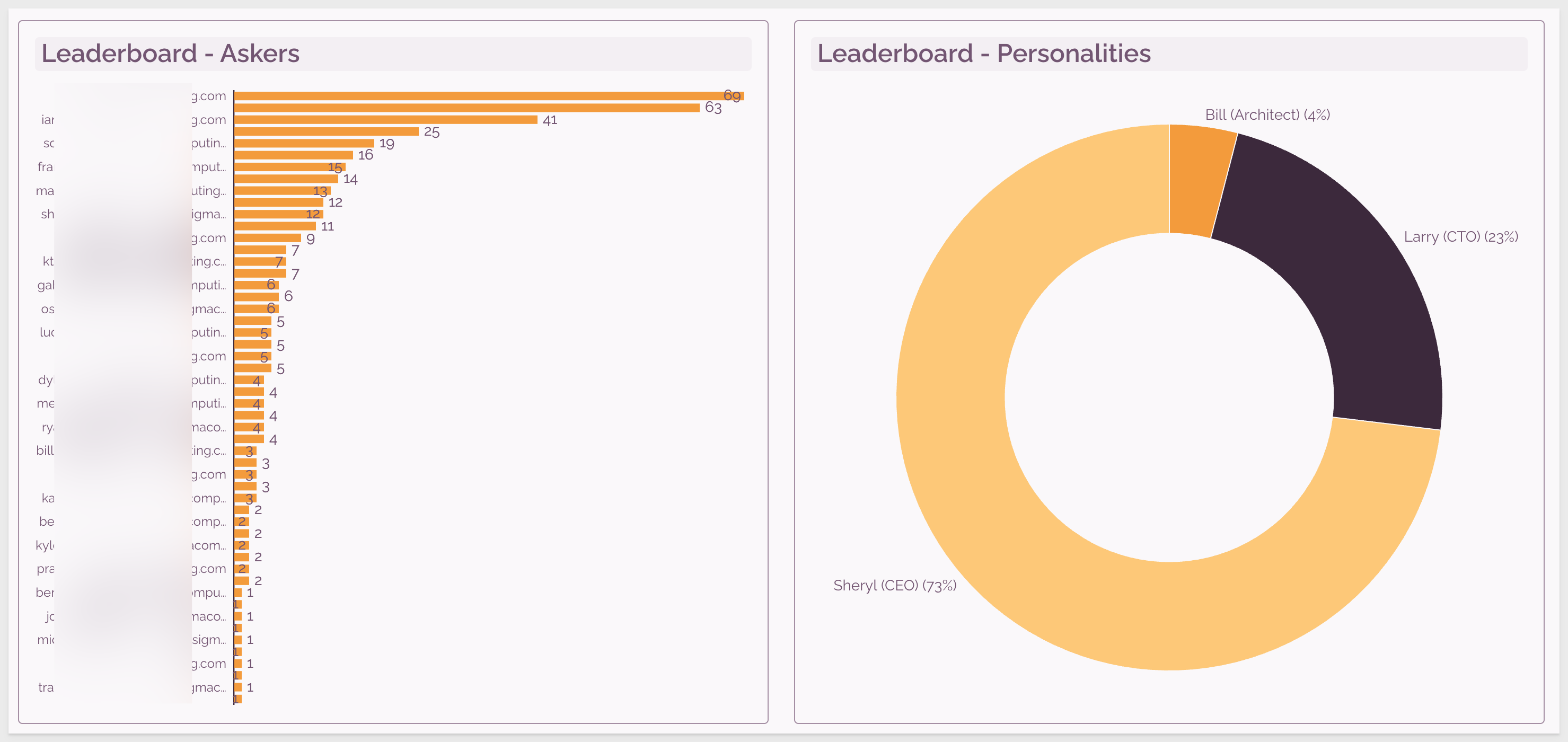This screenshot has width=1568, height=742.
Task: Click the bar labeled 14
Action: pyautogui.click(x=286, y=179)
